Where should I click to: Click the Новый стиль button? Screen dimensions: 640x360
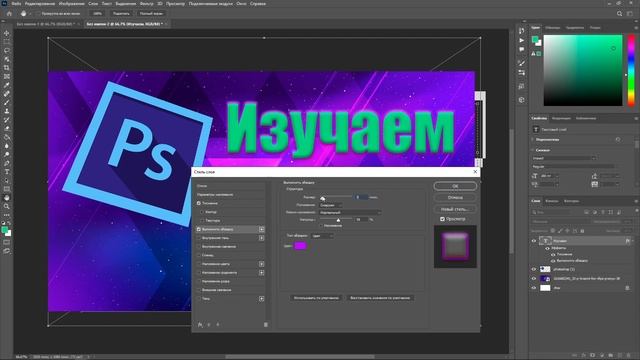[455, 209]
